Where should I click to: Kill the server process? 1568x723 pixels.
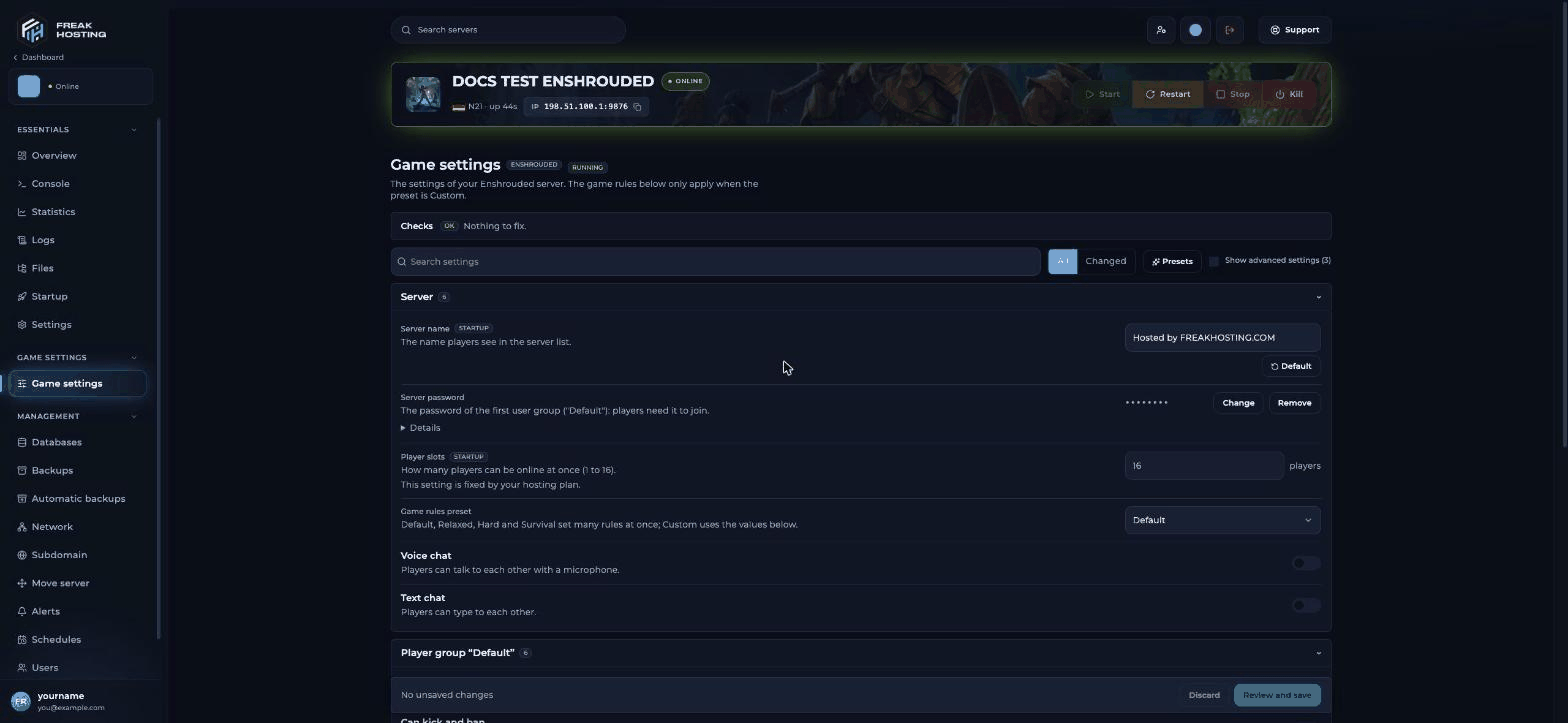tap(1289, 94)
